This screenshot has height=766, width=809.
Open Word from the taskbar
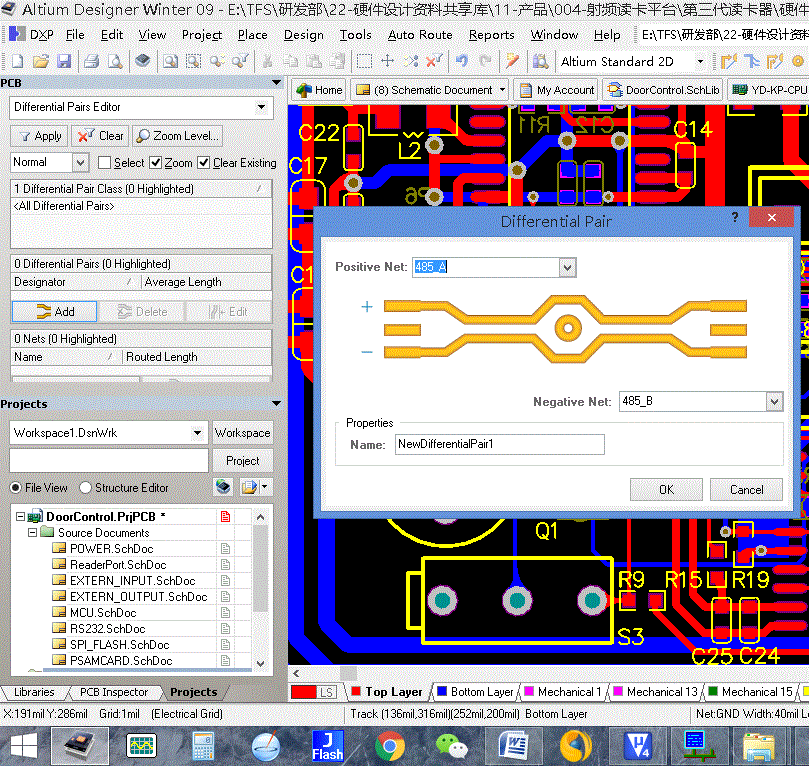[513, 746]
